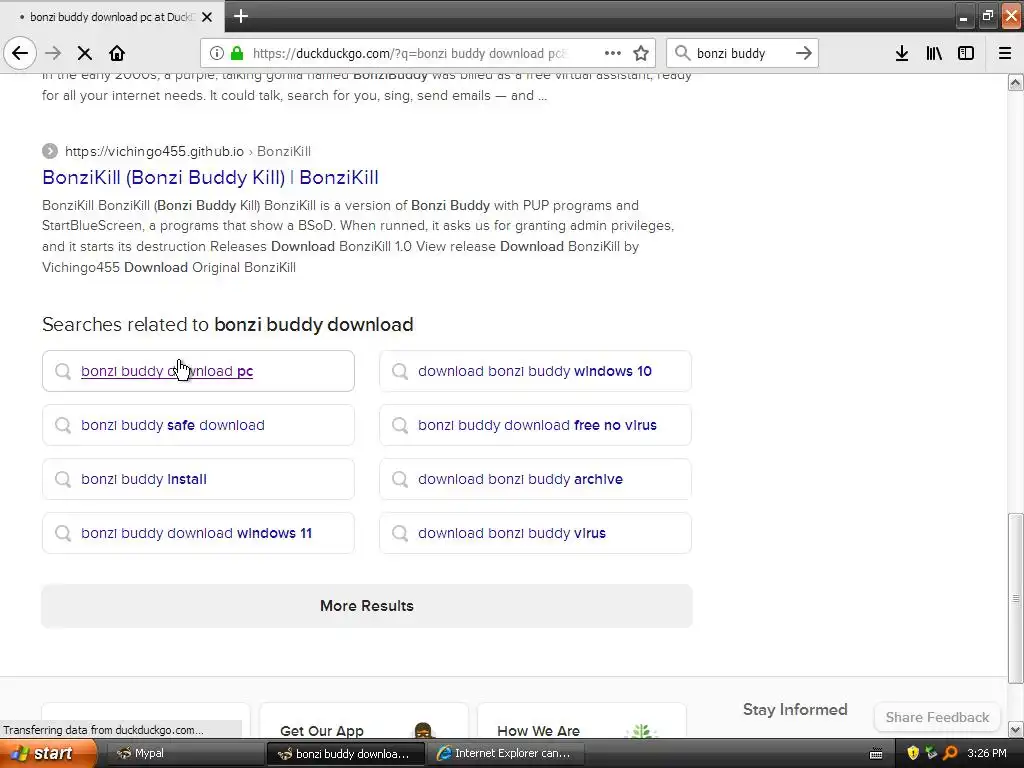Open the Windows Start menu
Screen dimensions: 1024x768
(47, 753)
